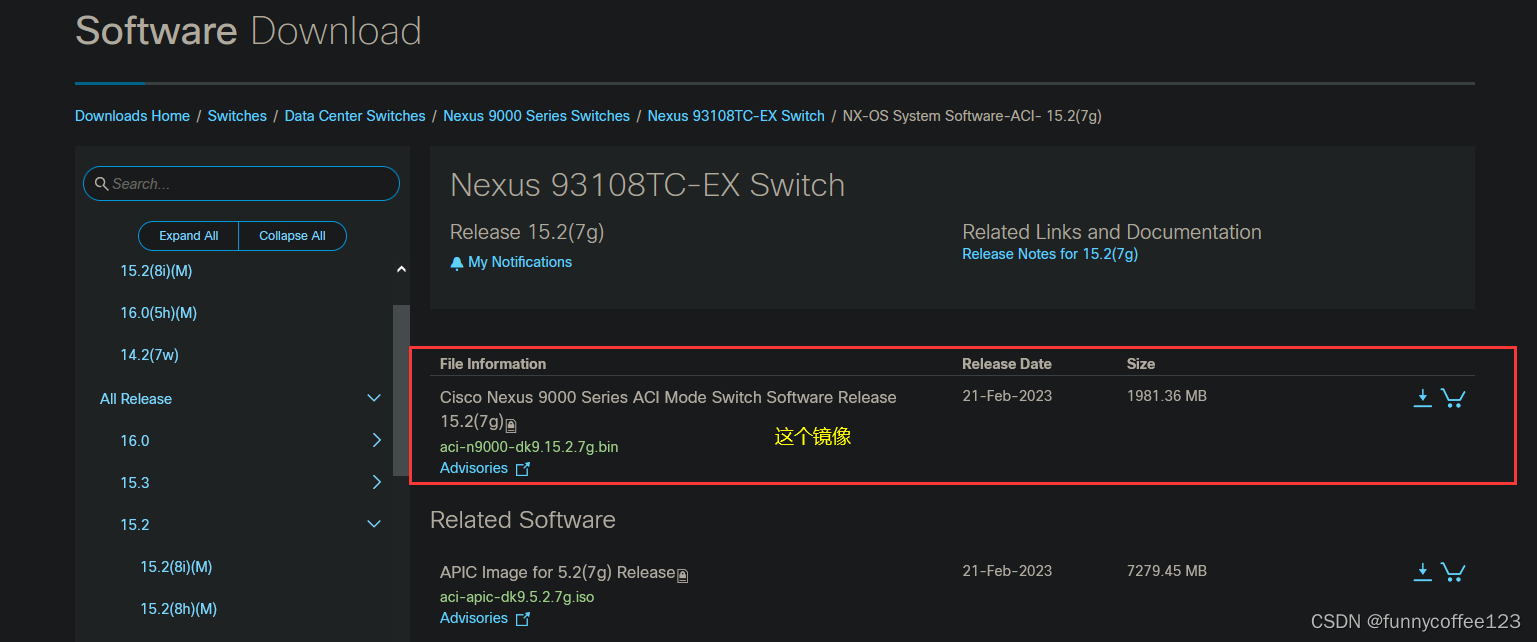1537x642 pixels.
Task: Open Nexus 9000 Series Switches breadcrumb
Action: pos(536,116)
